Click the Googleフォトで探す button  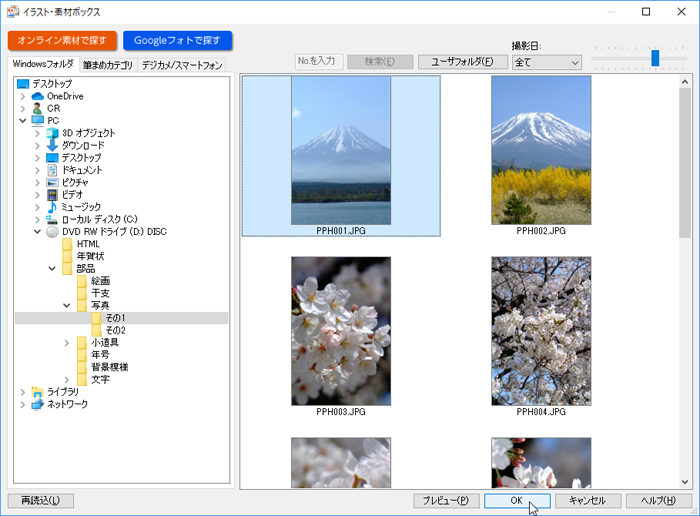pos(177,40)
